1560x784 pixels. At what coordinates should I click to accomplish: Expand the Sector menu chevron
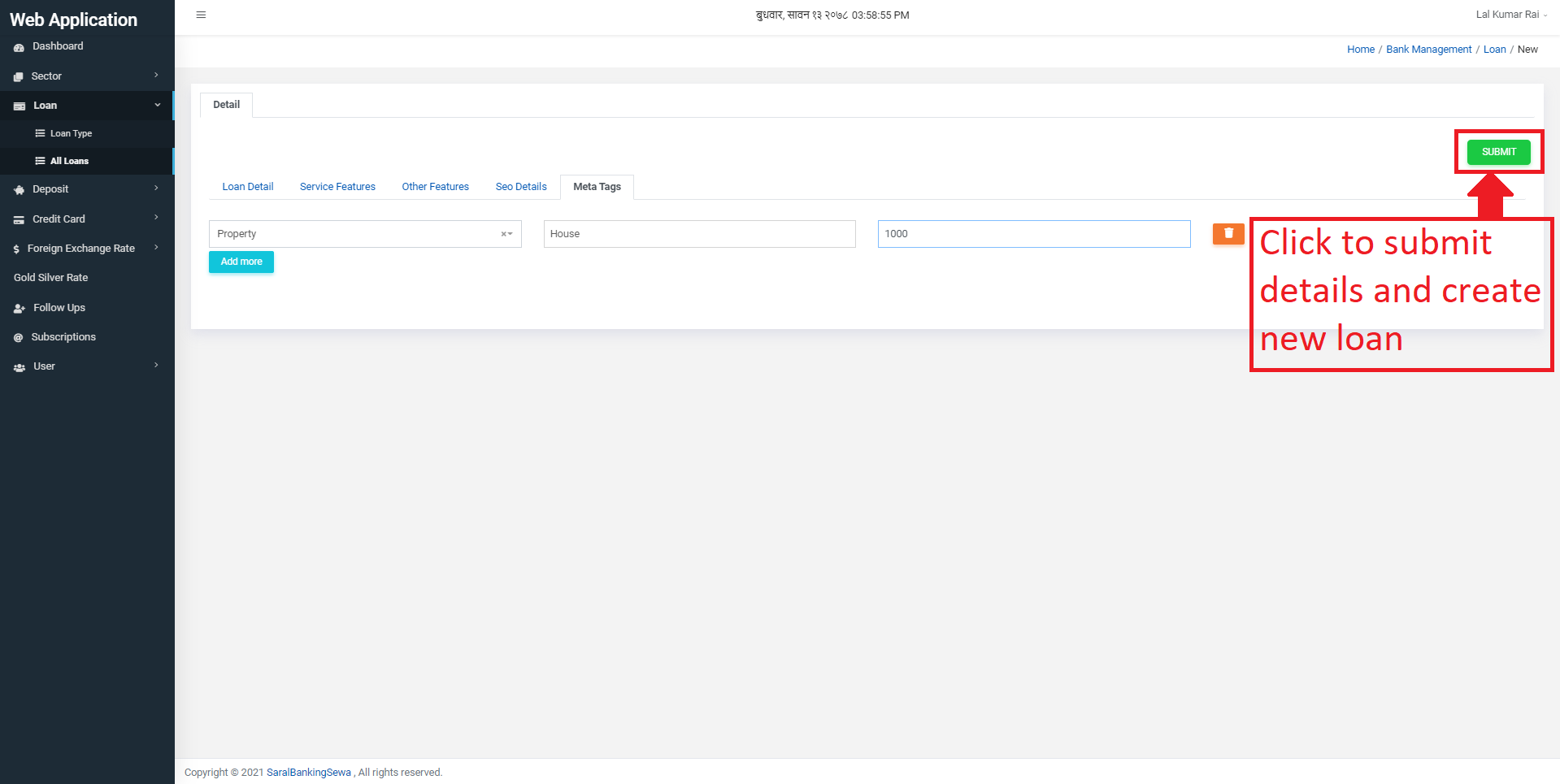pos(157,75)
